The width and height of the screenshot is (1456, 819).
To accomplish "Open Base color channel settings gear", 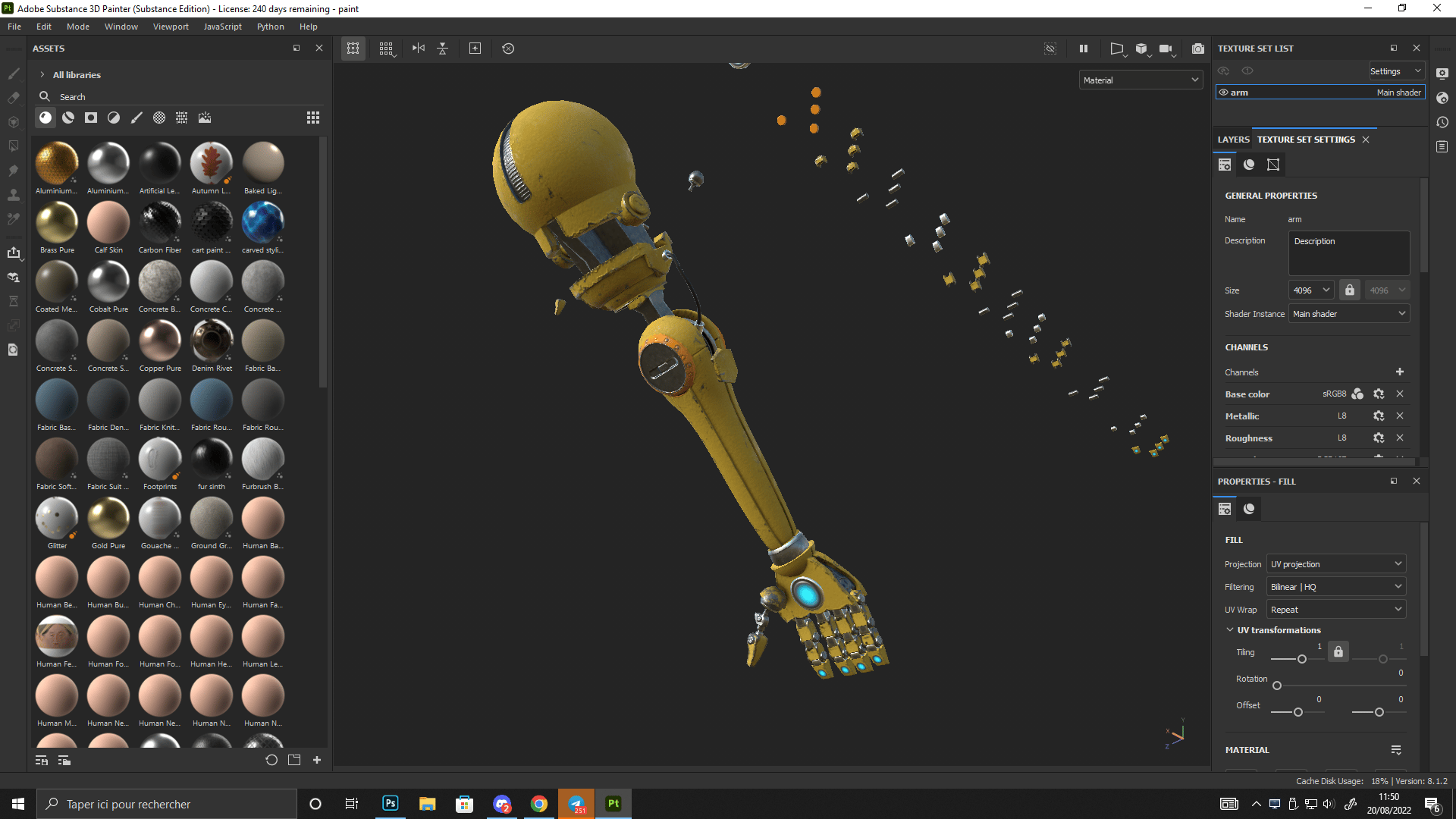I will click(x=1379, y=394).
